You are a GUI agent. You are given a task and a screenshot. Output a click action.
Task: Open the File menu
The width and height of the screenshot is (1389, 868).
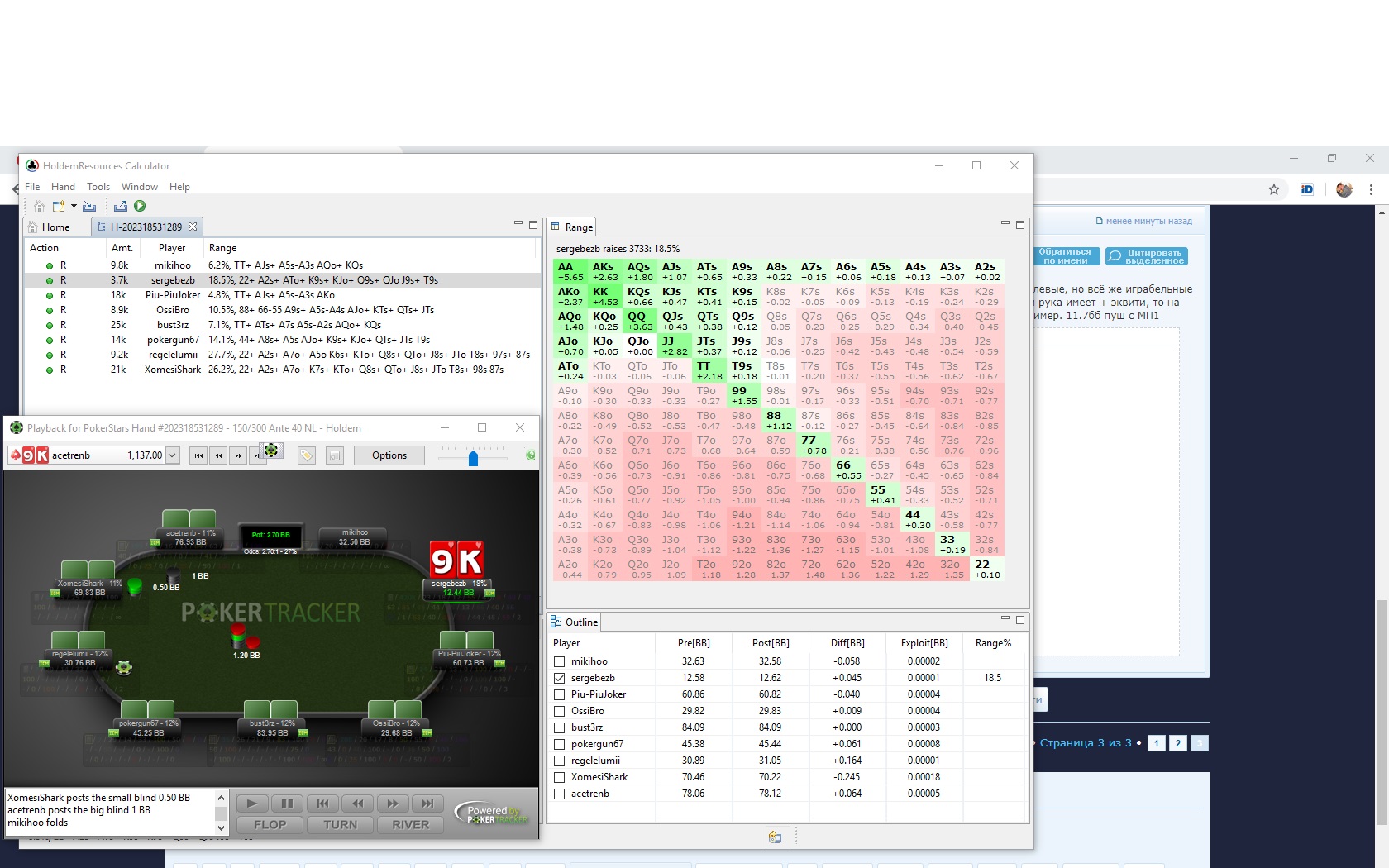pyautogui.click(x=32, y=187)
